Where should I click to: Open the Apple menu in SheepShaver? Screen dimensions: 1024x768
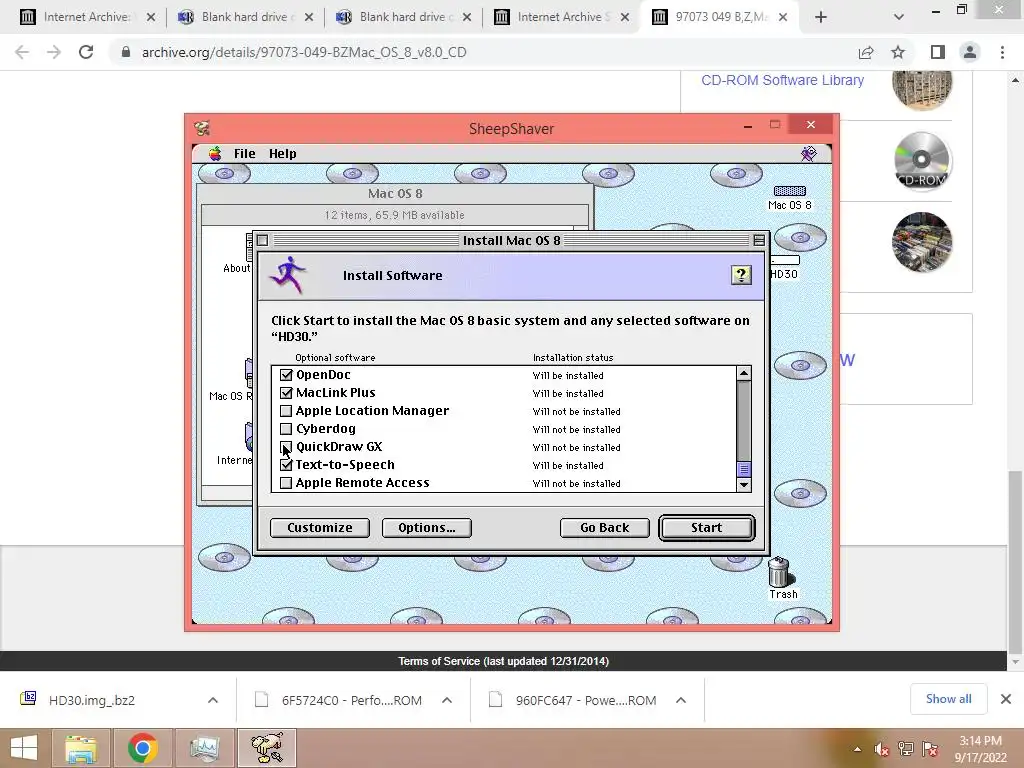tap(215, 153)
